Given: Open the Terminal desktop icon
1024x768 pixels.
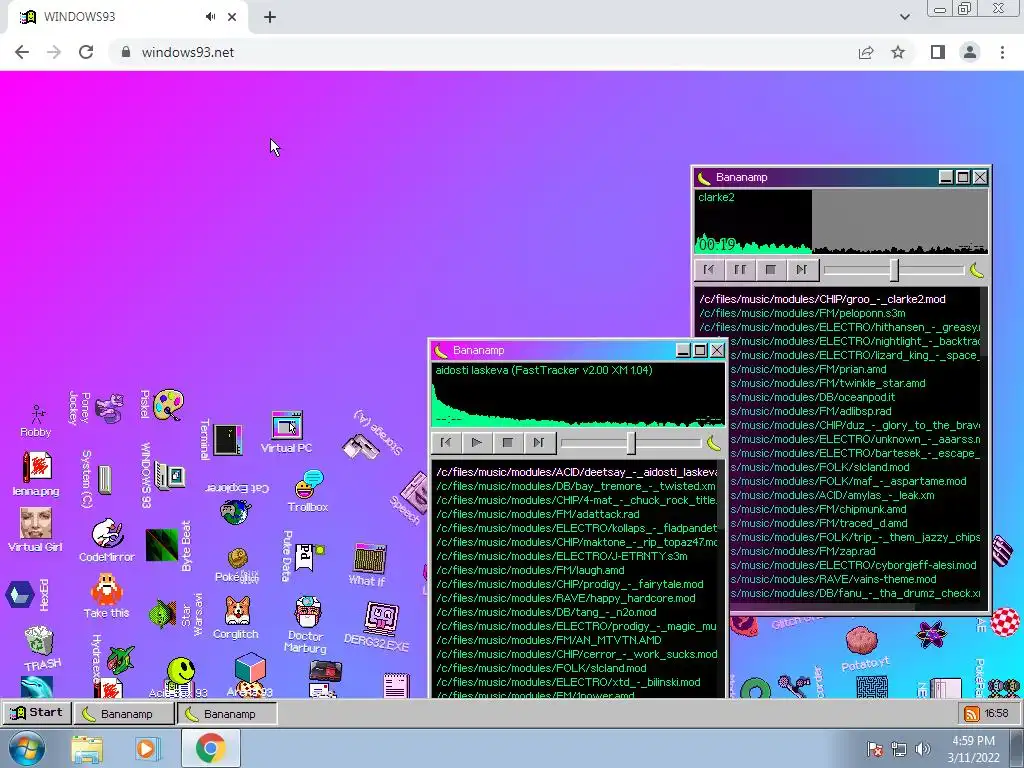Looking at the screenshot, I should [227, 439].
